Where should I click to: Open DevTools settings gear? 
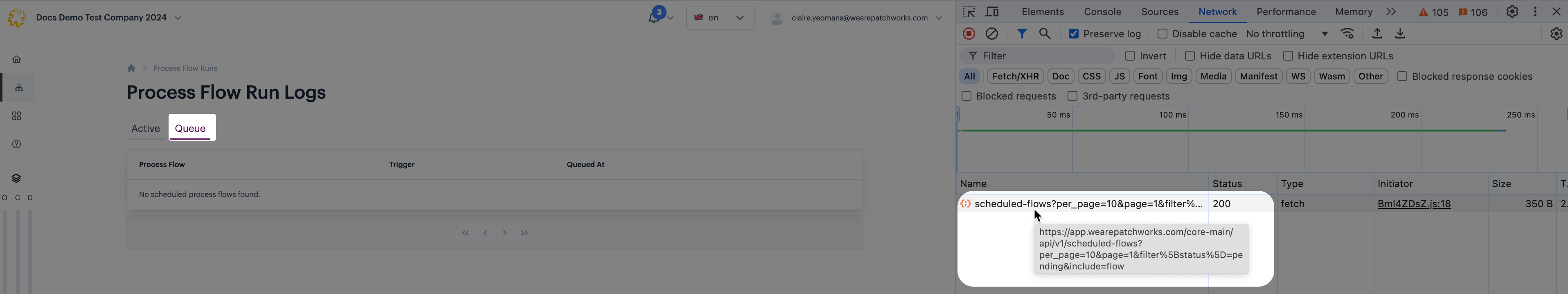(1512, 11)
